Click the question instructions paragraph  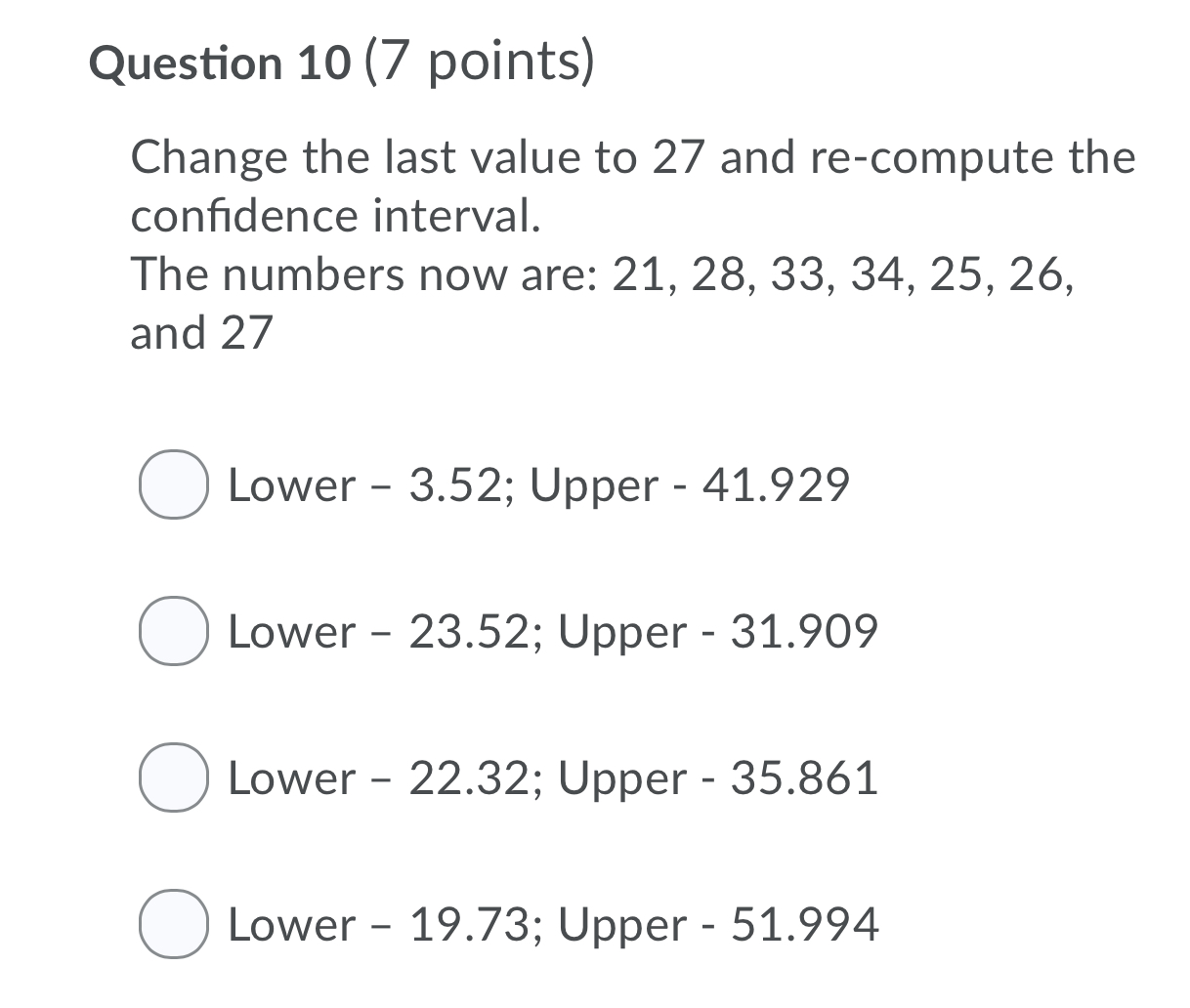click(633, 186)
